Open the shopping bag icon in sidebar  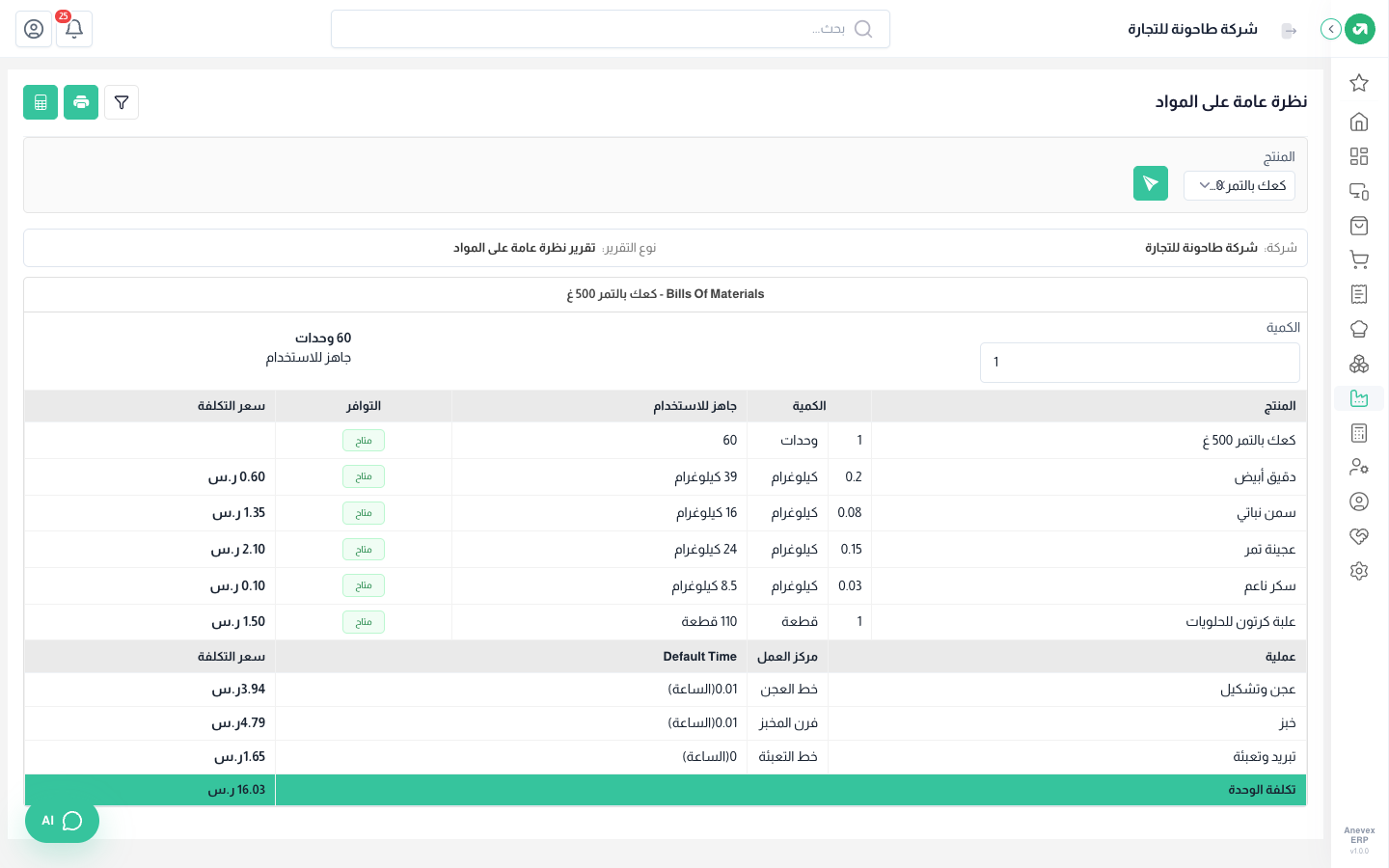click(x=1359, y=226)
